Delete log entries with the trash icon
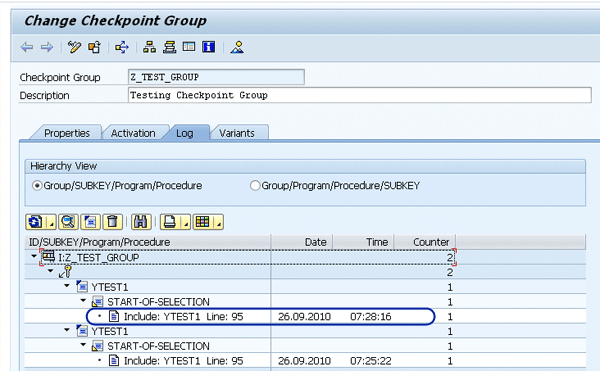This screenshot has height=371, width=600. coord(112,222)
